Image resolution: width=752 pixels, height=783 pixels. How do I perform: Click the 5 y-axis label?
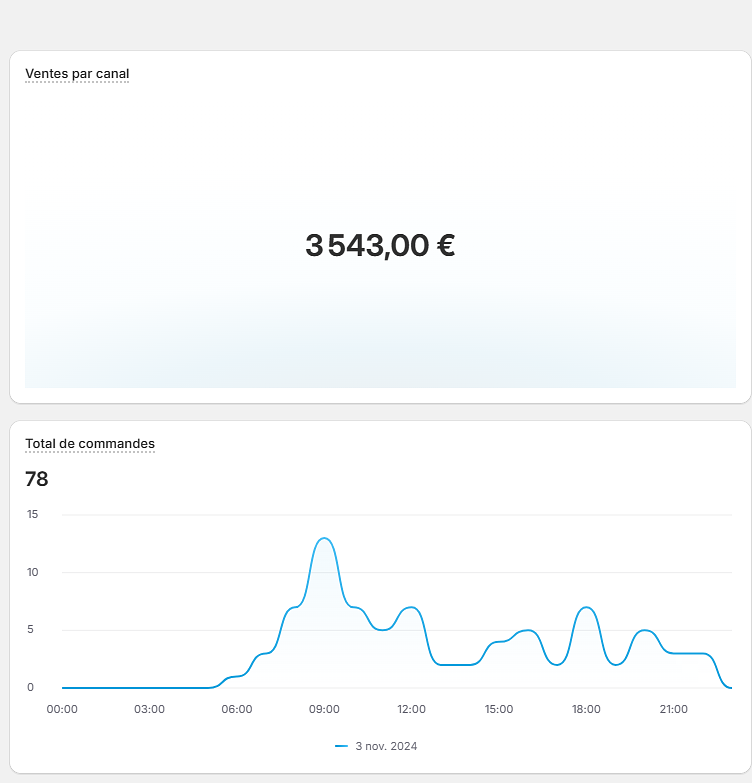point(31,630)
